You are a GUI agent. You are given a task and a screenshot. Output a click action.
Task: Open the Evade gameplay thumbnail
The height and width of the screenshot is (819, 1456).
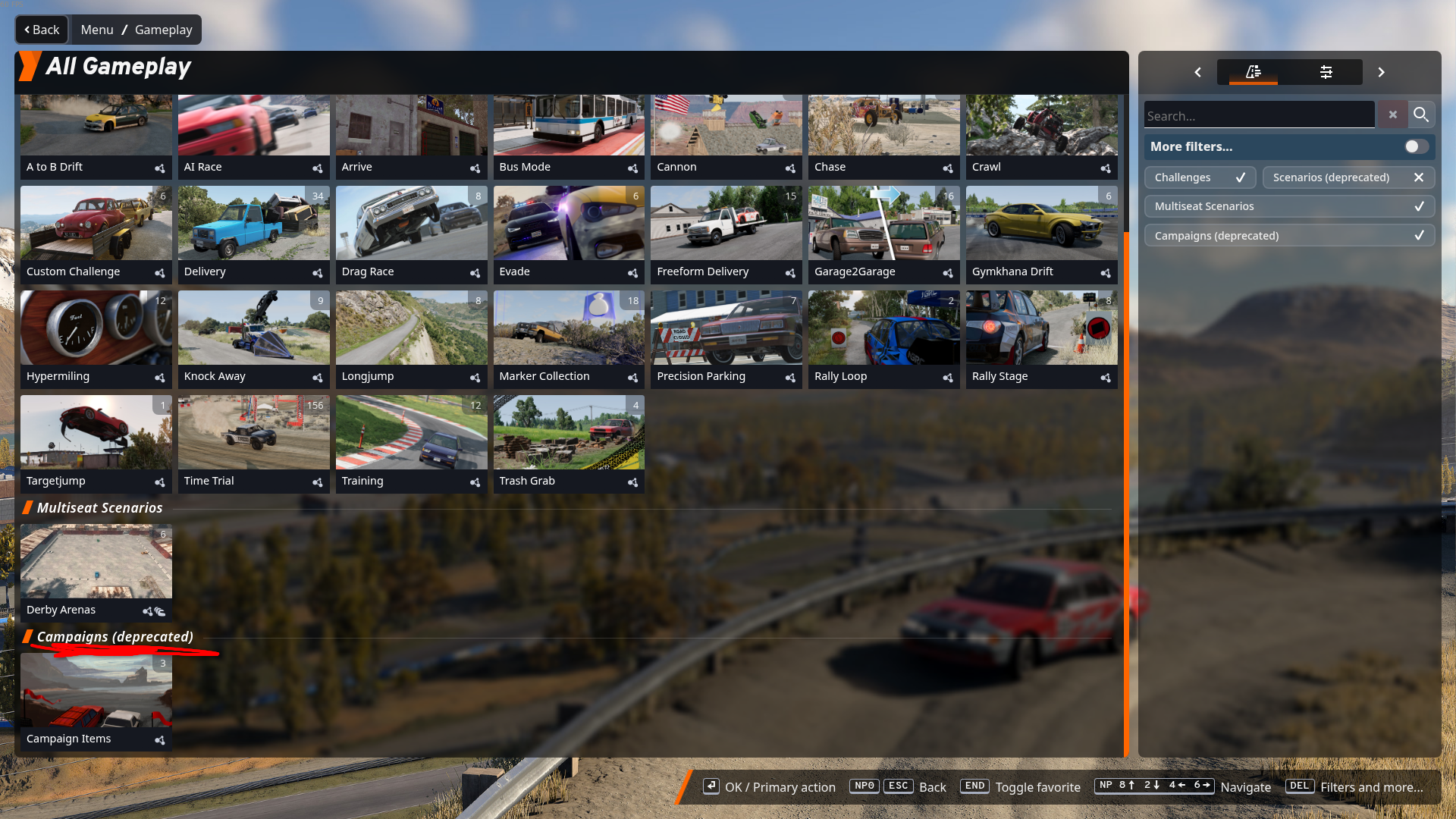tap(569, 223)
